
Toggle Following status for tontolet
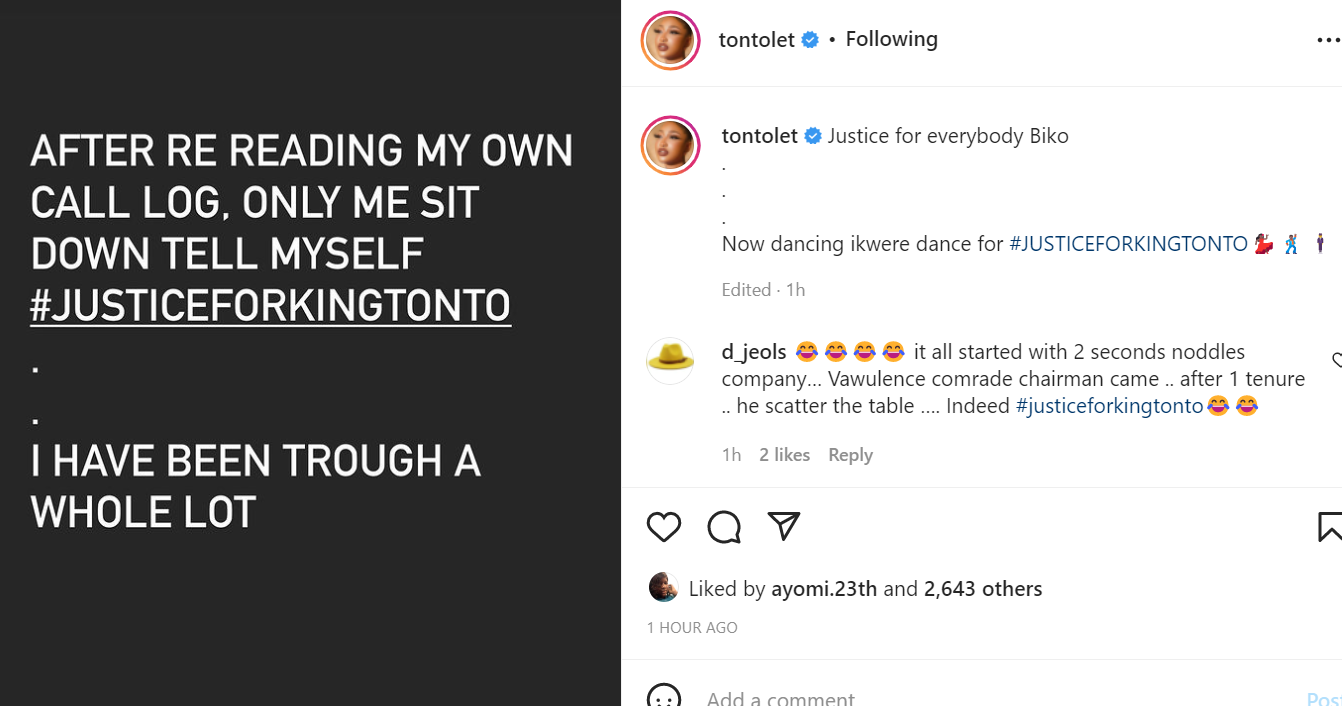pos(891,39)
